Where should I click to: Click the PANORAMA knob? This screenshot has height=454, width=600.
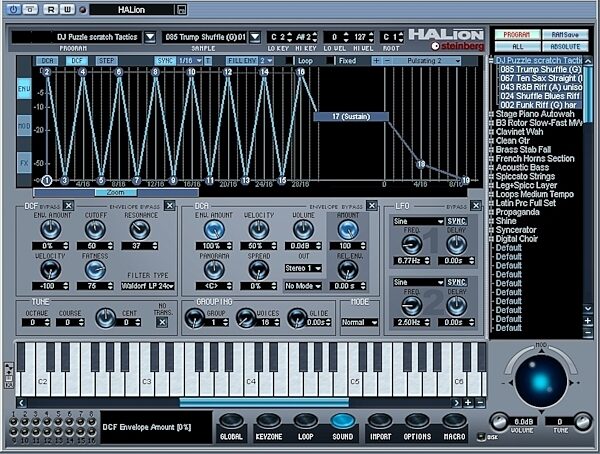pyautogui.click(x=214, y=270)
